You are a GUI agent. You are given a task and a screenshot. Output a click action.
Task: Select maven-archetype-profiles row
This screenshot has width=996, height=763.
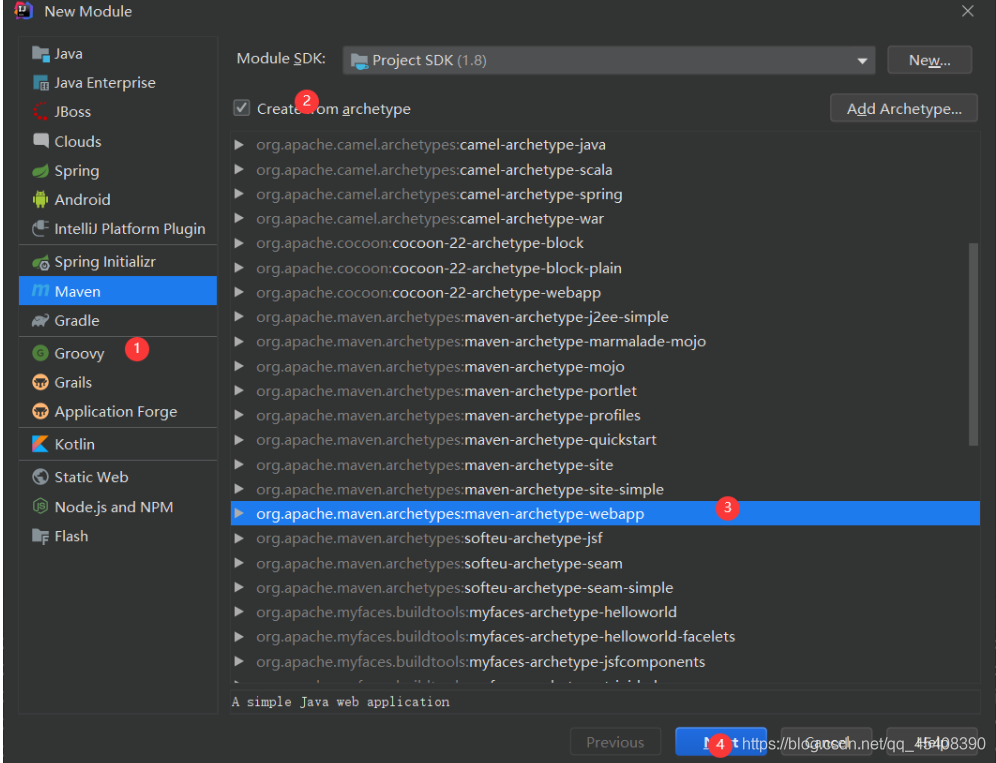(x=605, y=415)
